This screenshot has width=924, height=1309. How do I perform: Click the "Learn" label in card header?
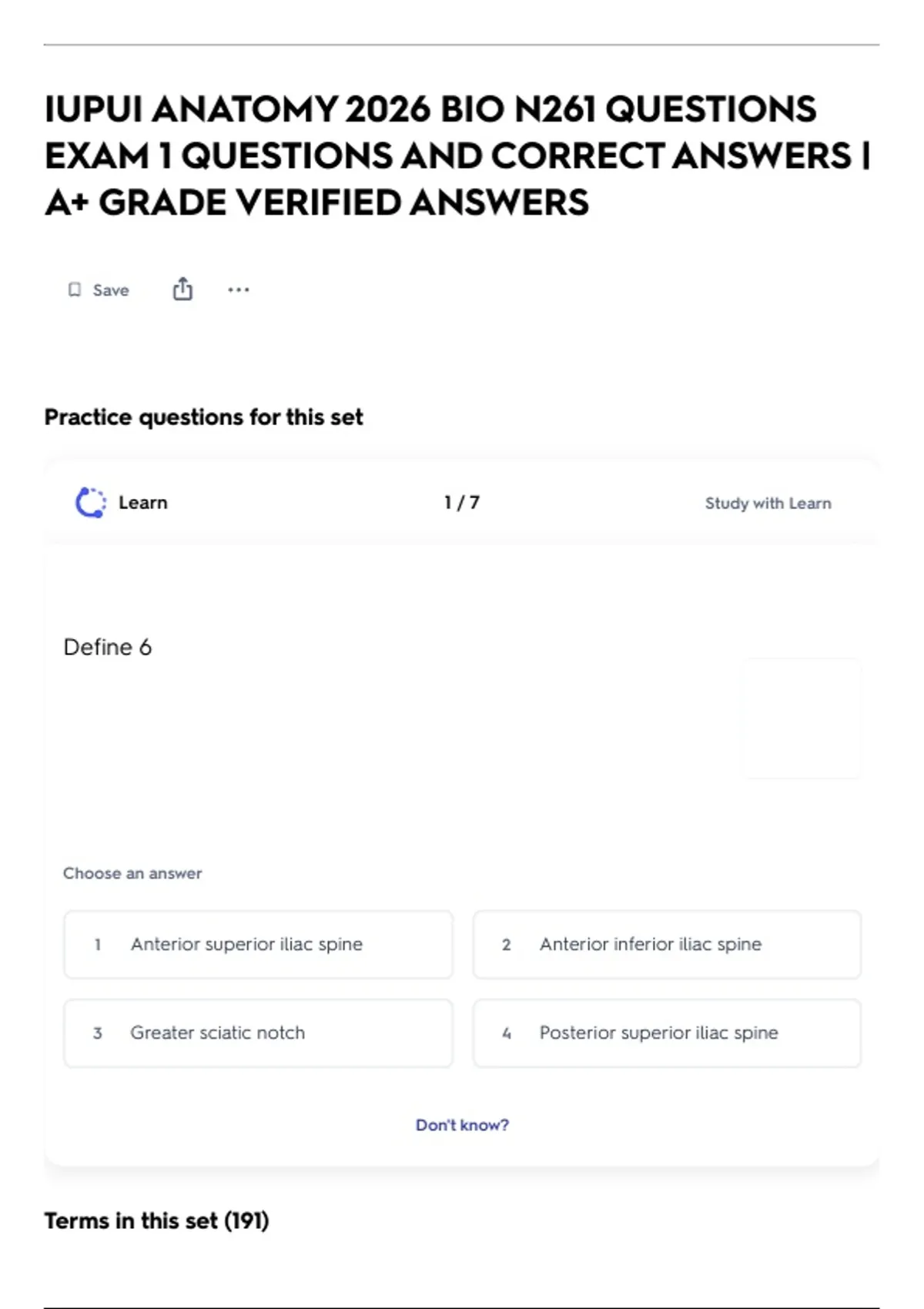(x=143, y=503)
